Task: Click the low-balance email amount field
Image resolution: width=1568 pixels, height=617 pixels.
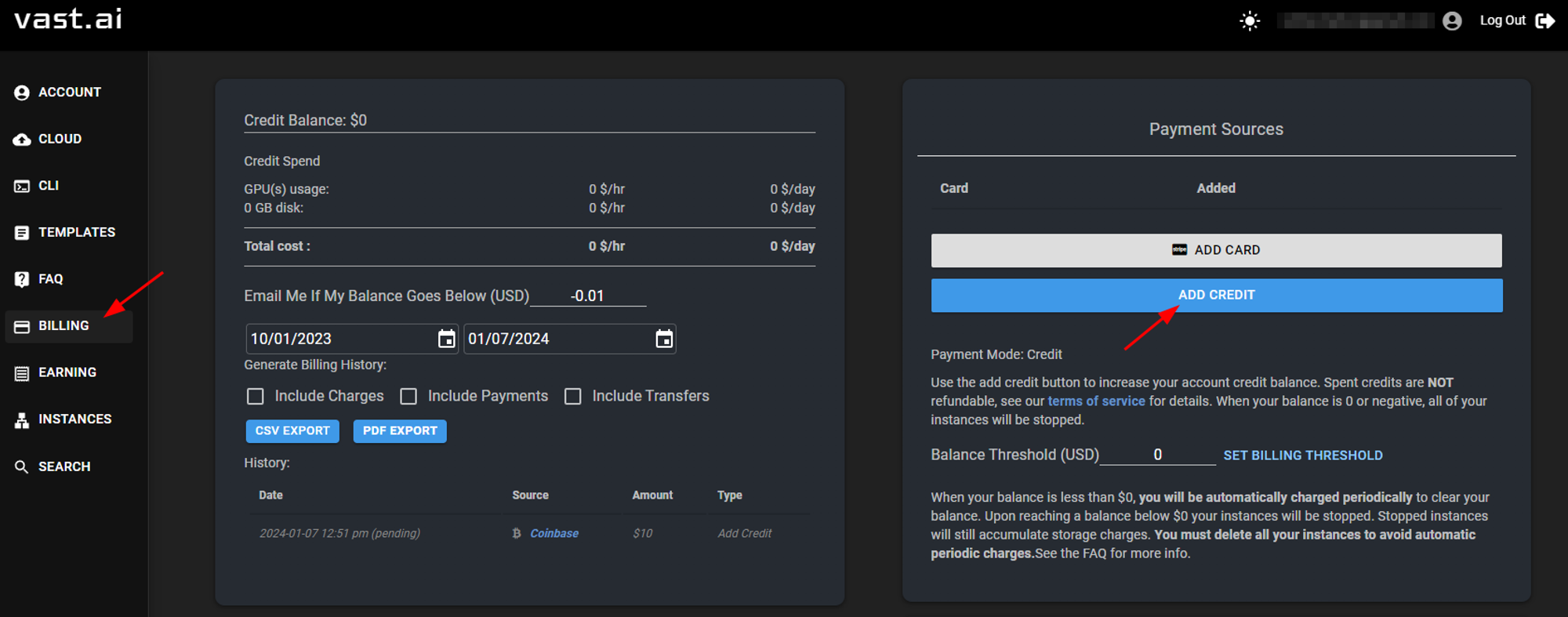Action: pos(587,296)
